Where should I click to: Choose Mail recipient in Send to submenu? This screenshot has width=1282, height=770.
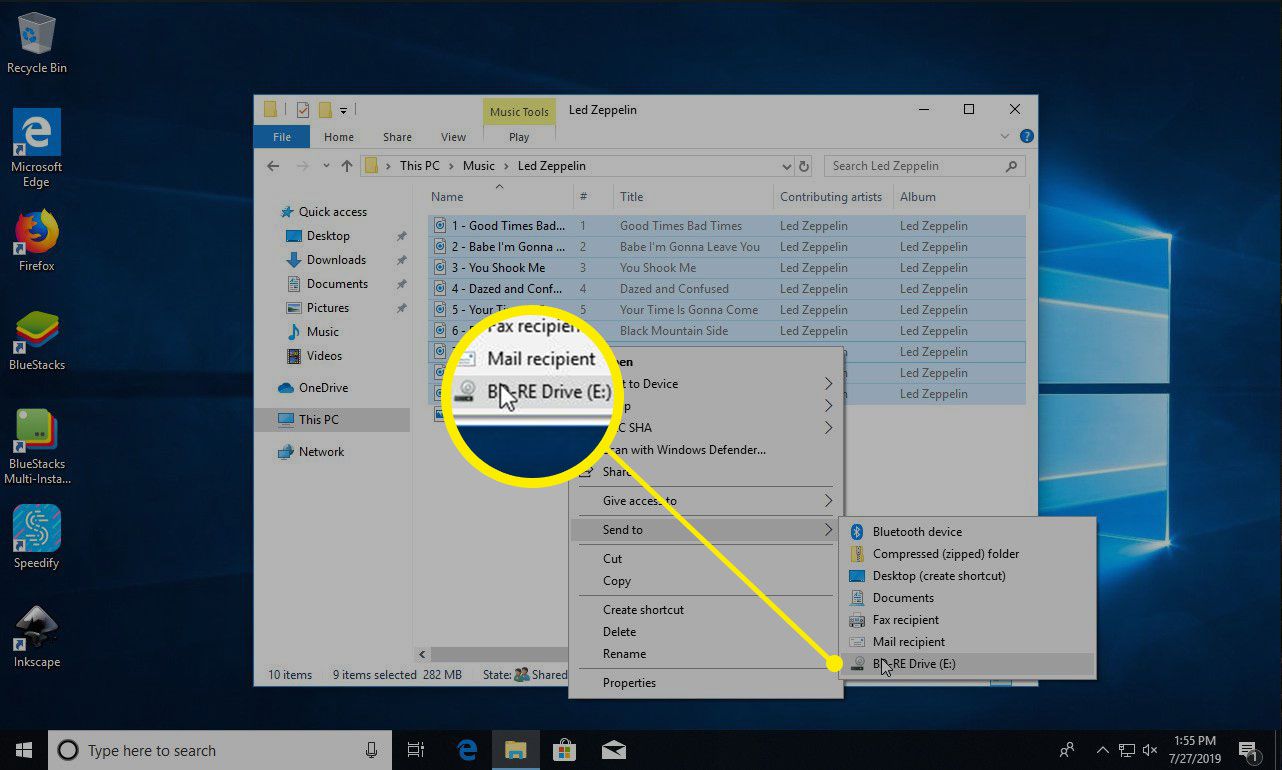tap(969, 642)
